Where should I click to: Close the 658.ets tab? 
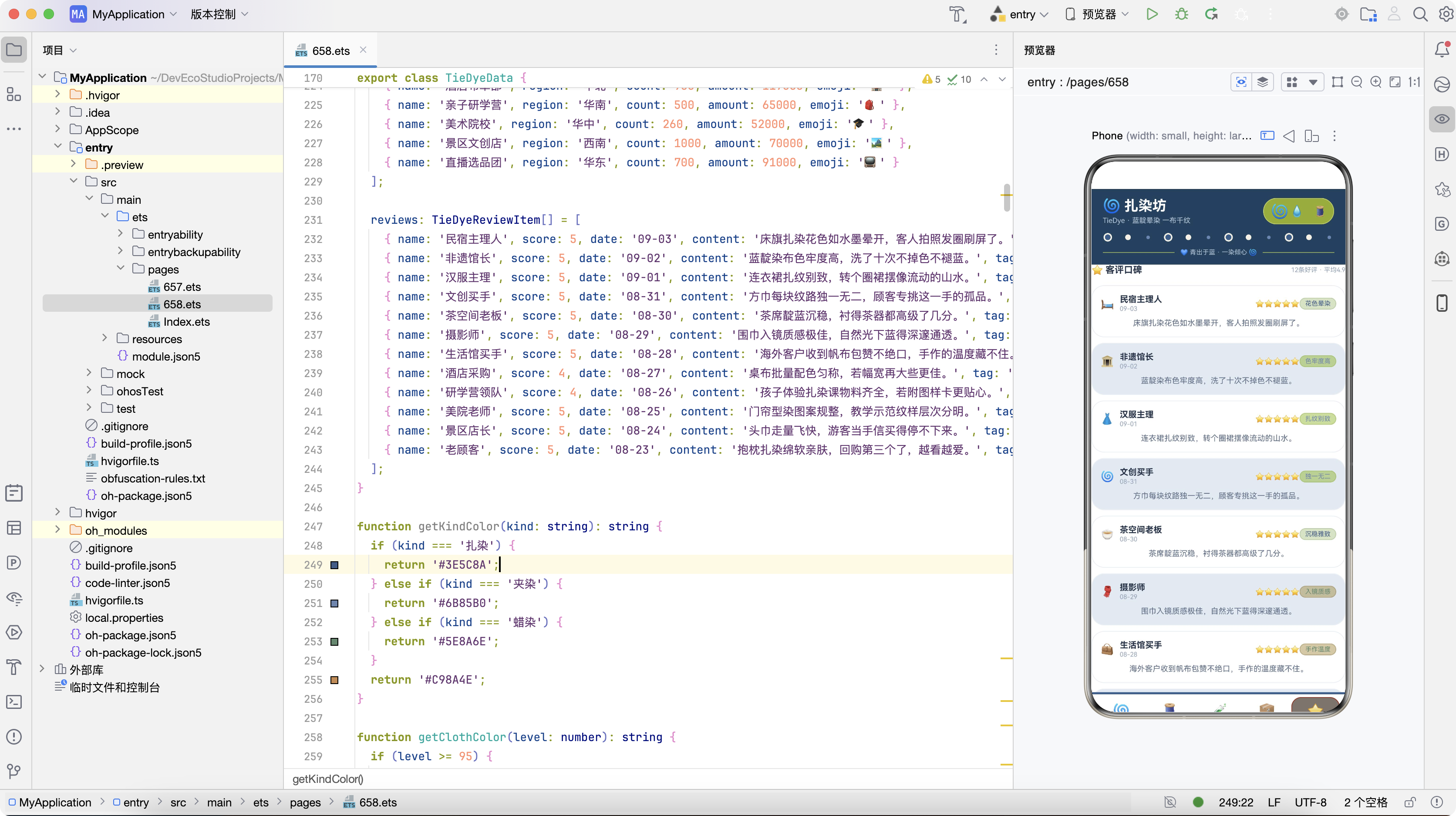(x=364, y=51)
